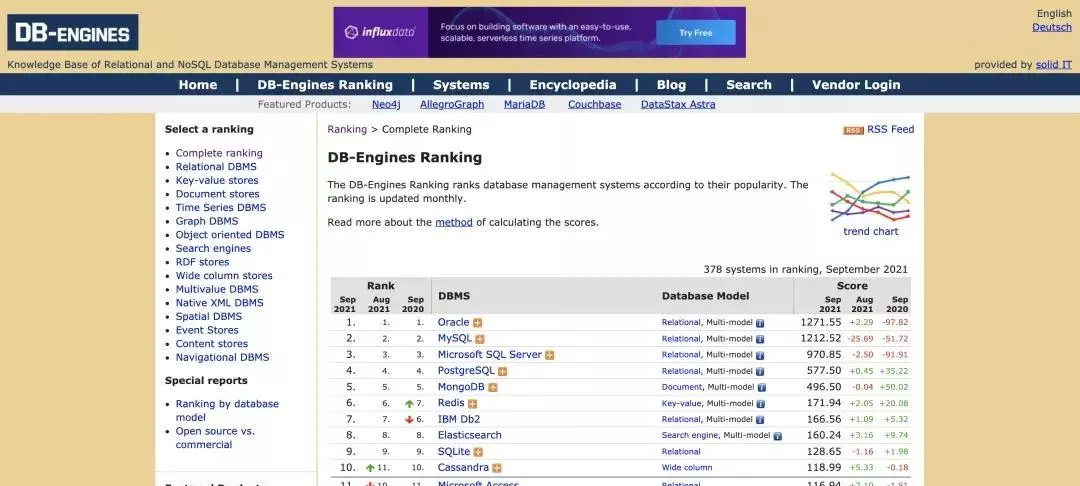Screen dimensions: 1080x486
Task: Click the DB-Engines logo
Action: (73, 33)
